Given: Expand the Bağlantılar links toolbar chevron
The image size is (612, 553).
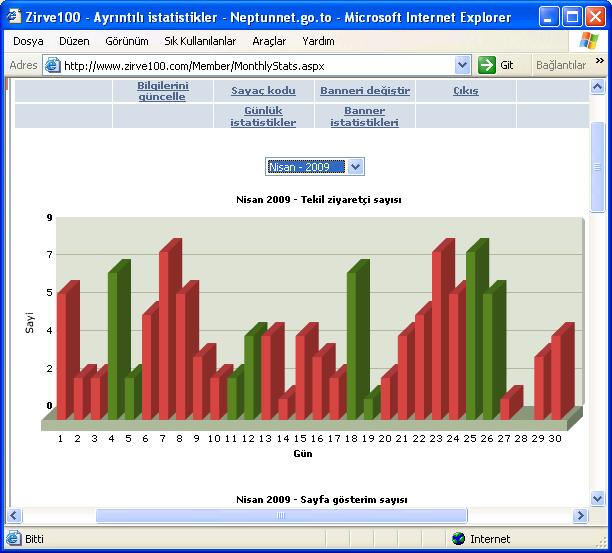Looking at the screenshot, I should pos(600,61).
